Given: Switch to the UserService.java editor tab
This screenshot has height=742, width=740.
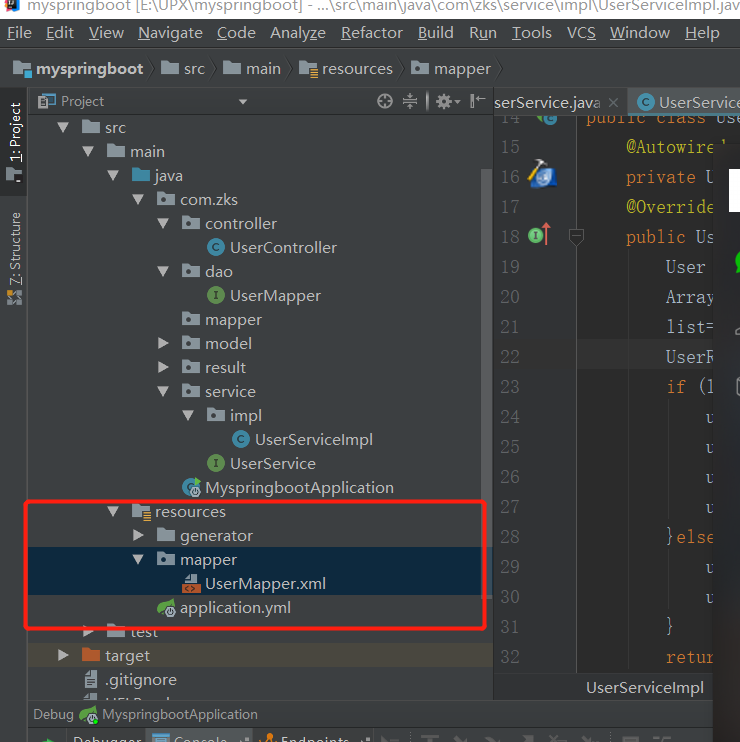Looking at the screenshot, I should (547, 102).
